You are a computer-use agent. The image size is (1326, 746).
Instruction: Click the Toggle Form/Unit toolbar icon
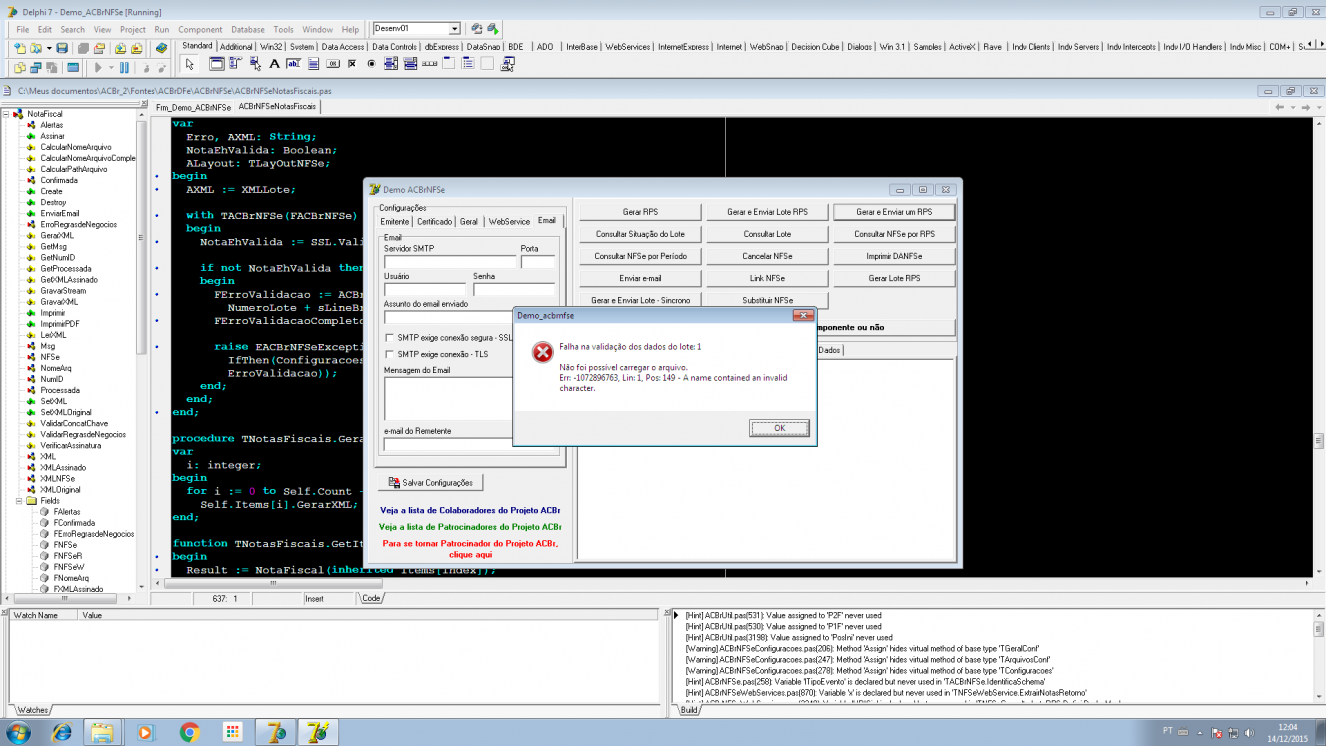[x=53, y=68]
